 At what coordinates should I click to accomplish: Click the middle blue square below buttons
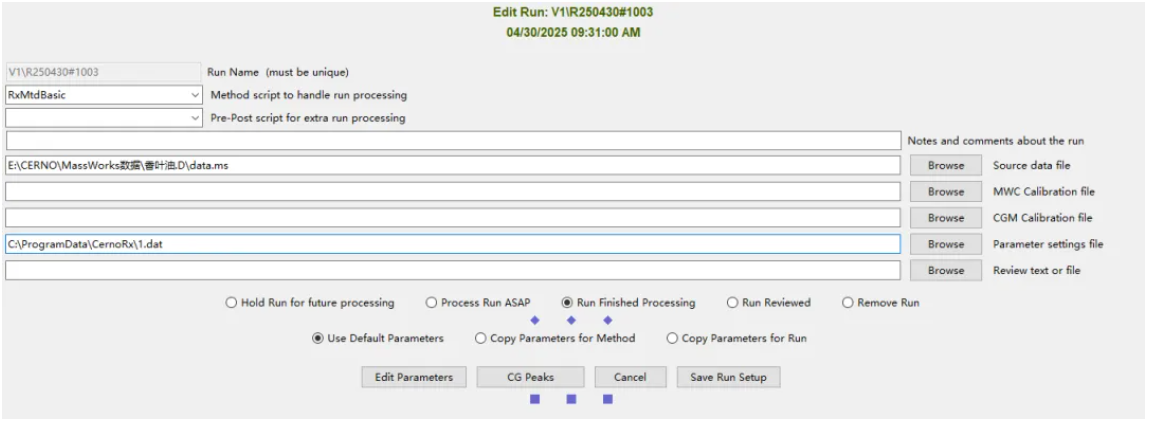click(x=571, y=399)
